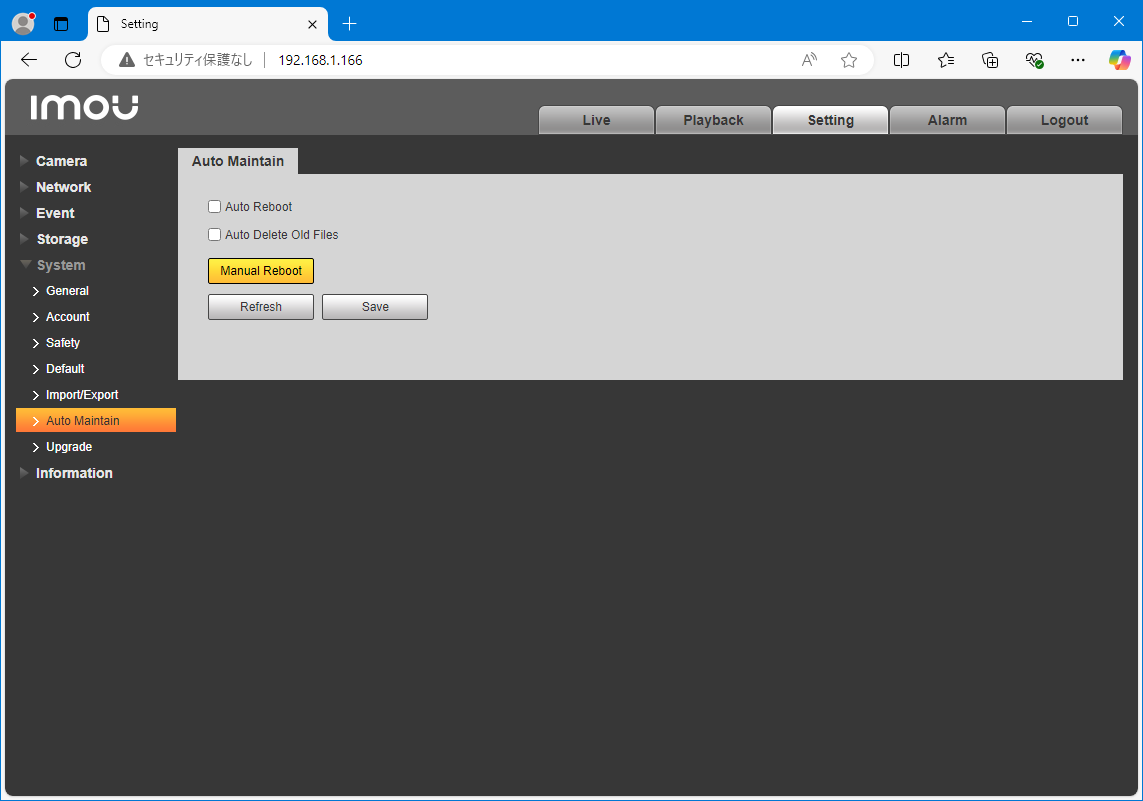Enable the Auto Reboot checkbox

click(x=214, y=207)
